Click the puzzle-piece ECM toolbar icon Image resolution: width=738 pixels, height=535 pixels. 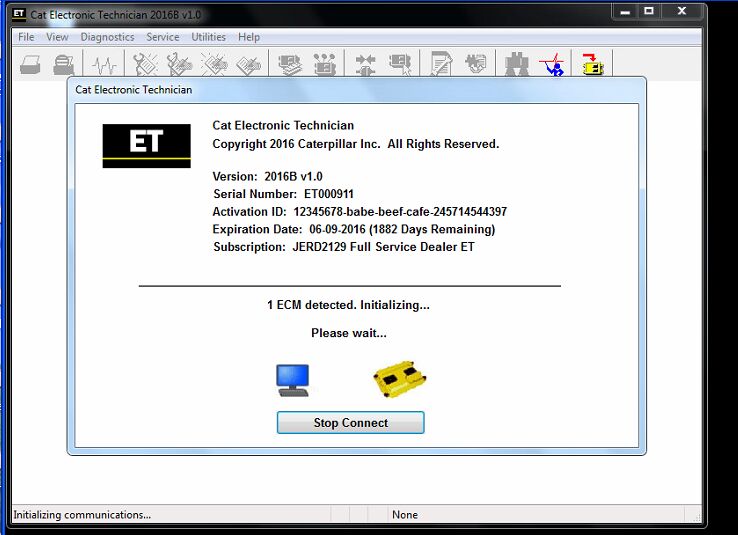click(x=475, y=64)
